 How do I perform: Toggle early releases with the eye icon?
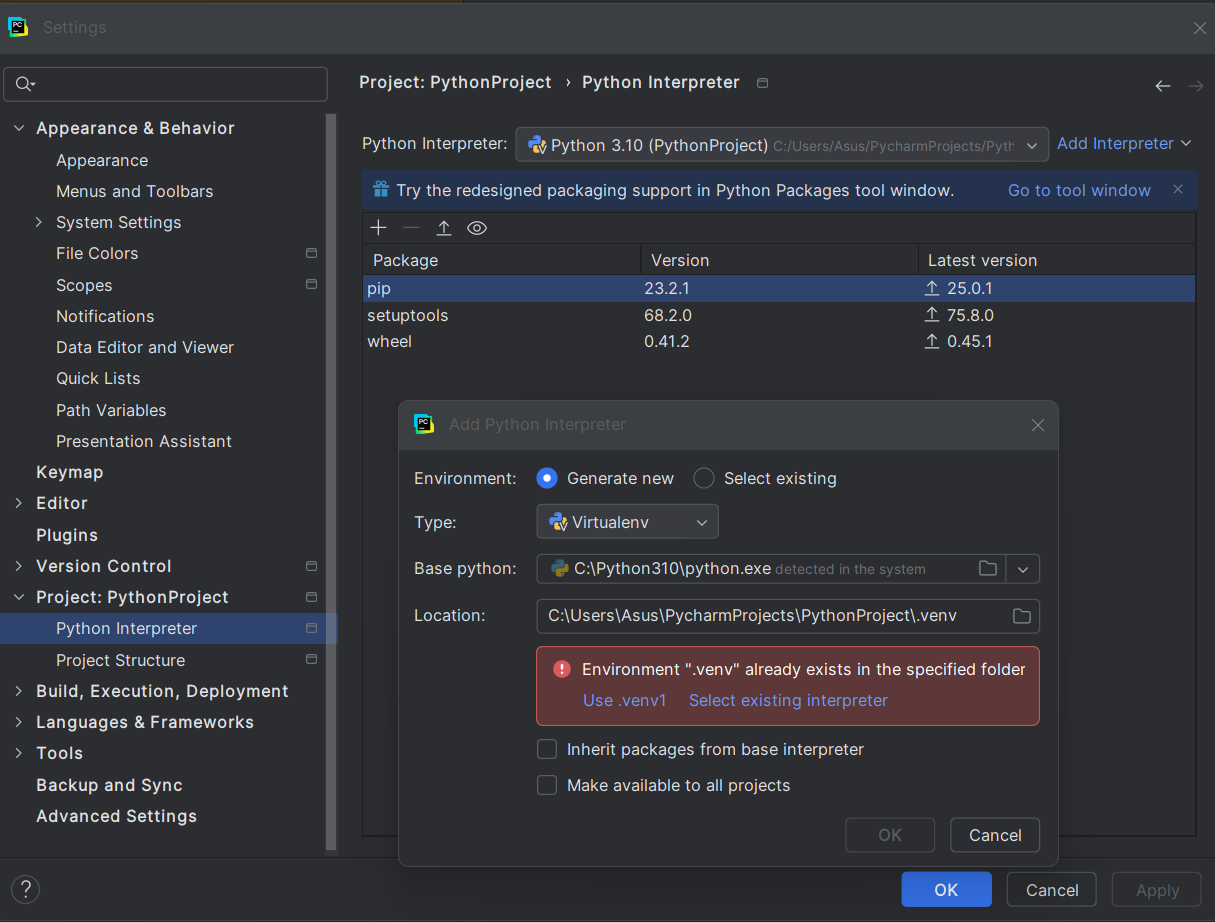coord(477,228)
